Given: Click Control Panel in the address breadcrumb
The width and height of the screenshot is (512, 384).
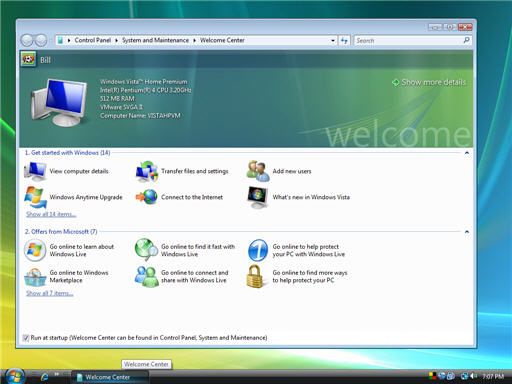Looking at the screenshot, I should click(93, 40).
